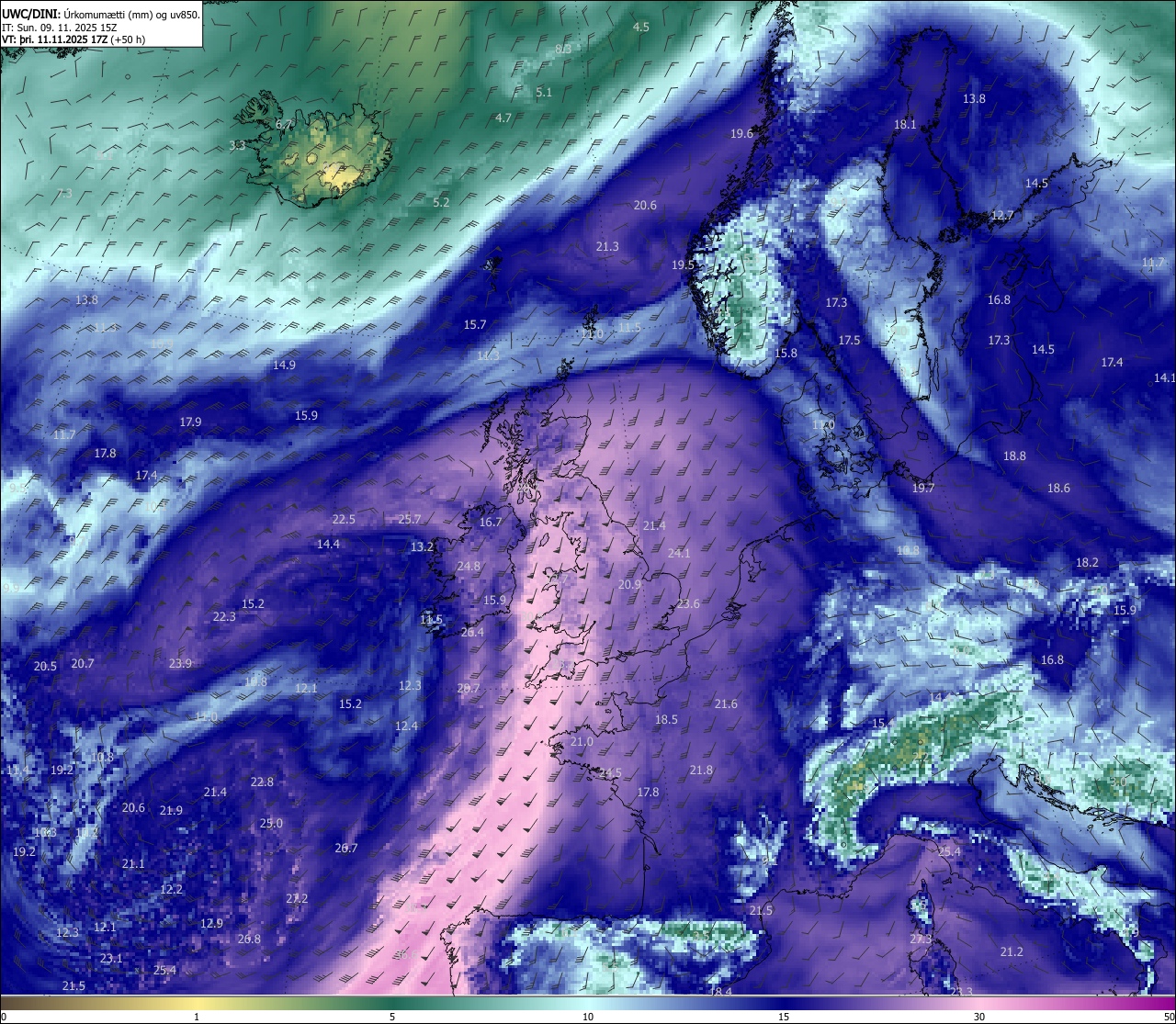Click the 18.6 value east of Baltic
Screen dimensions: 1176x1024
1058,489
